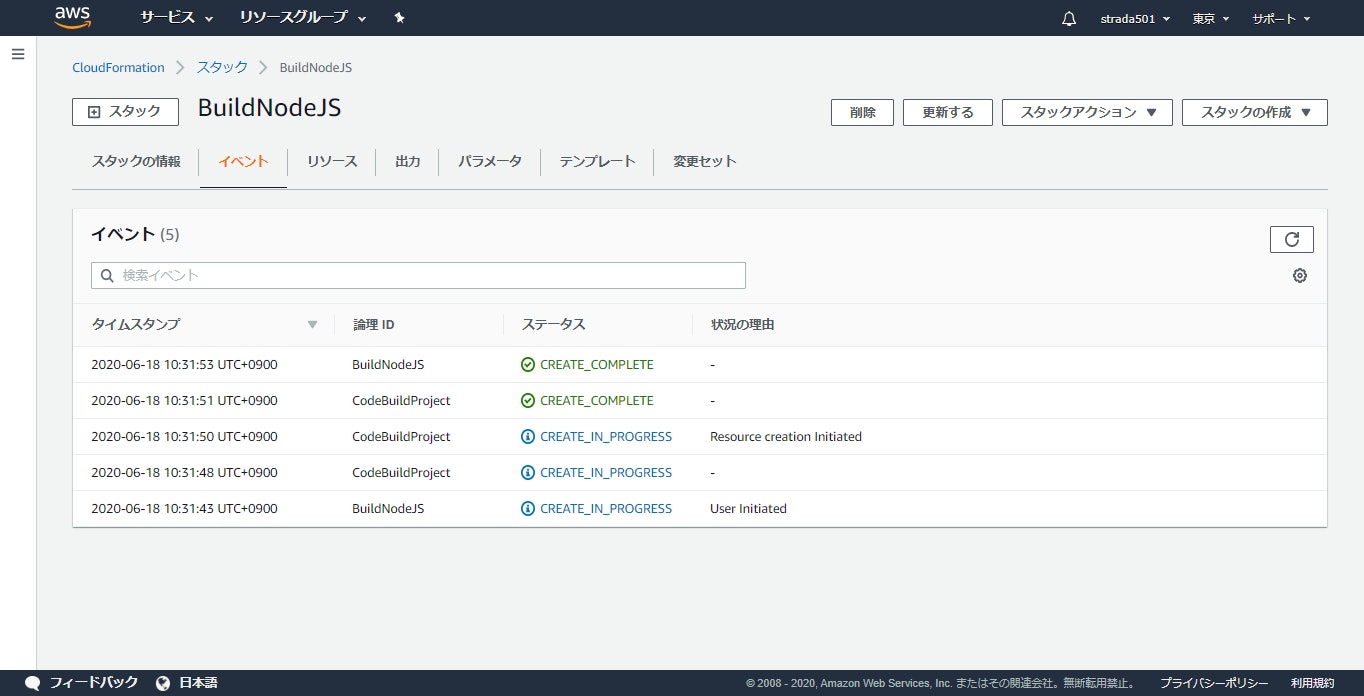This screenshot has width=1364, height=696.
Task: Toggle the タイムスタンプ column sort order
Action: pos(311,324)
